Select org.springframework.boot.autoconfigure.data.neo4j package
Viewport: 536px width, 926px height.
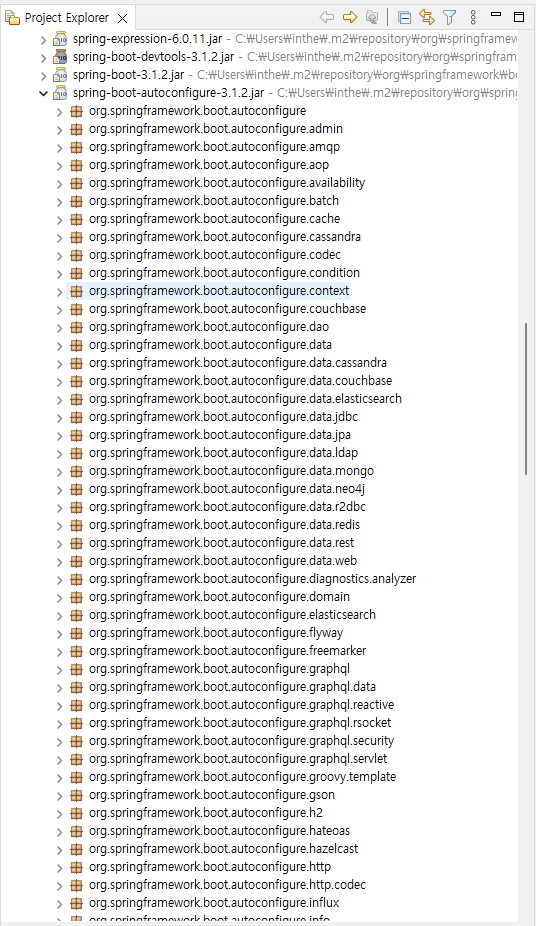227,489
